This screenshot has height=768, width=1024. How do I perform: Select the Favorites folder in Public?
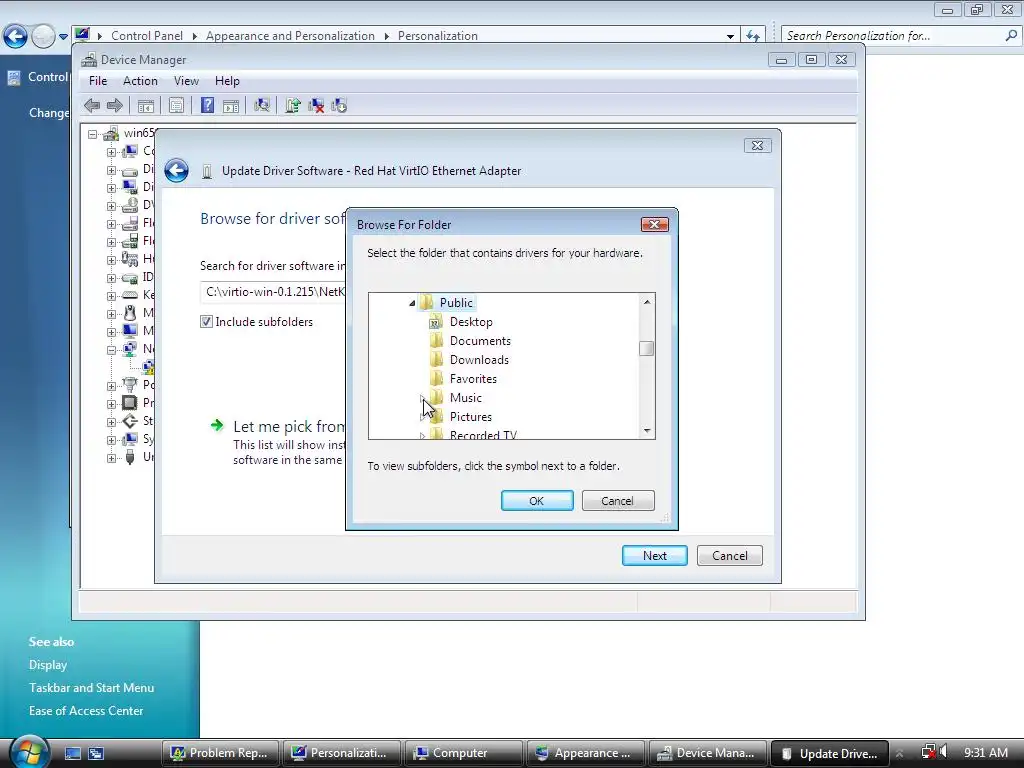pyautogui.click(x=473, y=379)
